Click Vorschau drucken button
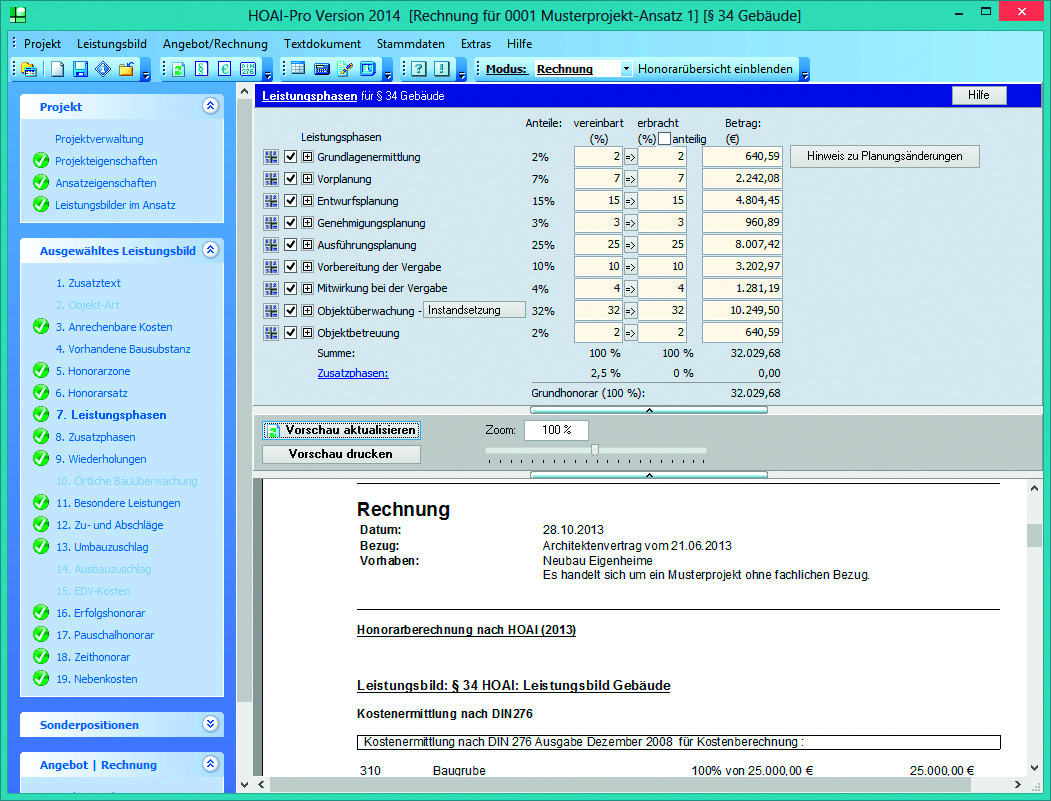1051x801 pixels. click(341, 454)
